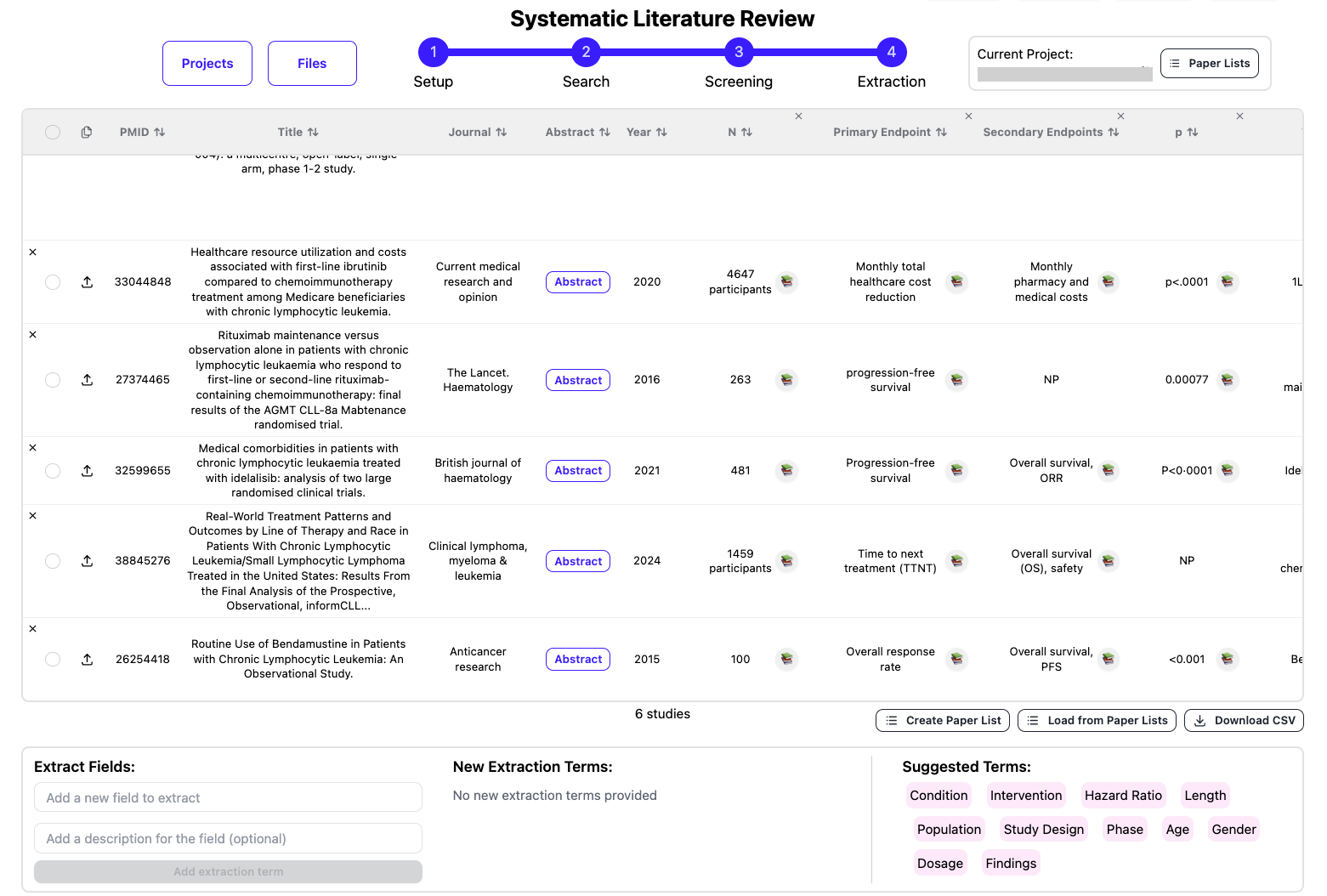Select the row for PMID 27374465
Image resolution: width=1327 pixels, height=896 pixels.
tap(53, 380)
